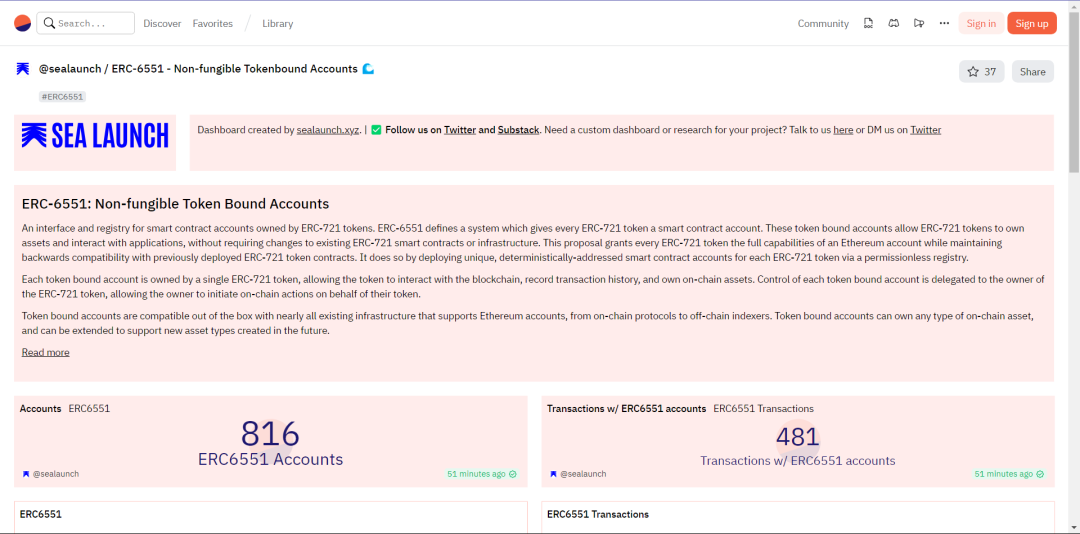The width and height of the screenshot is (1080, 534).
Task: Click the sealaunch avatar beside dashboard title
Action: (23, 69)
